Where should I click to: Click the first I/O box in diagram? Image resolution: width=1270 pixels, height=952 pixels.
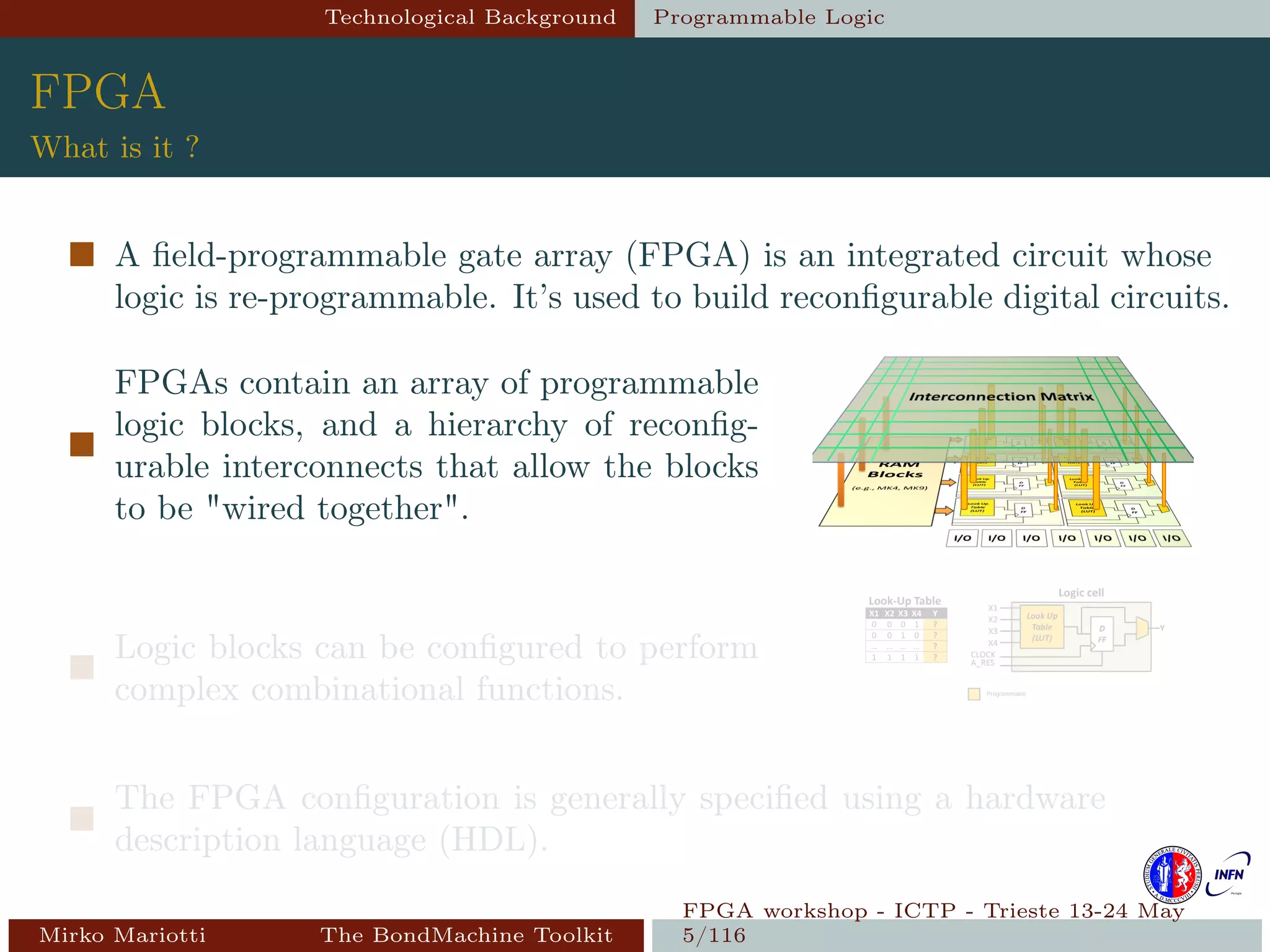tap(962, 538)
